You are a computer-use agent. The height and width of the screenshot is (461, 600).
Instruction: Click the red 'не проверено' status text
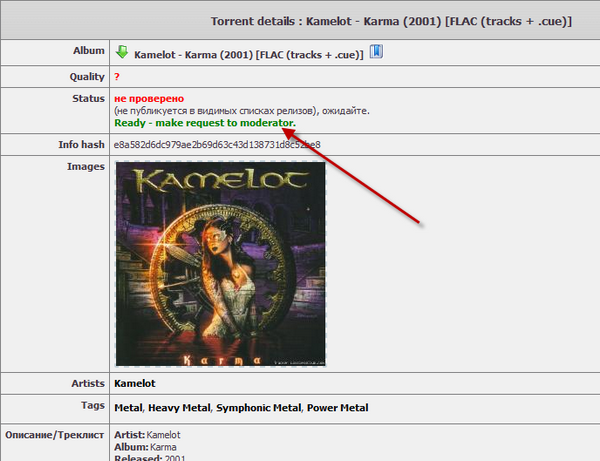click(x=149, y=99)
